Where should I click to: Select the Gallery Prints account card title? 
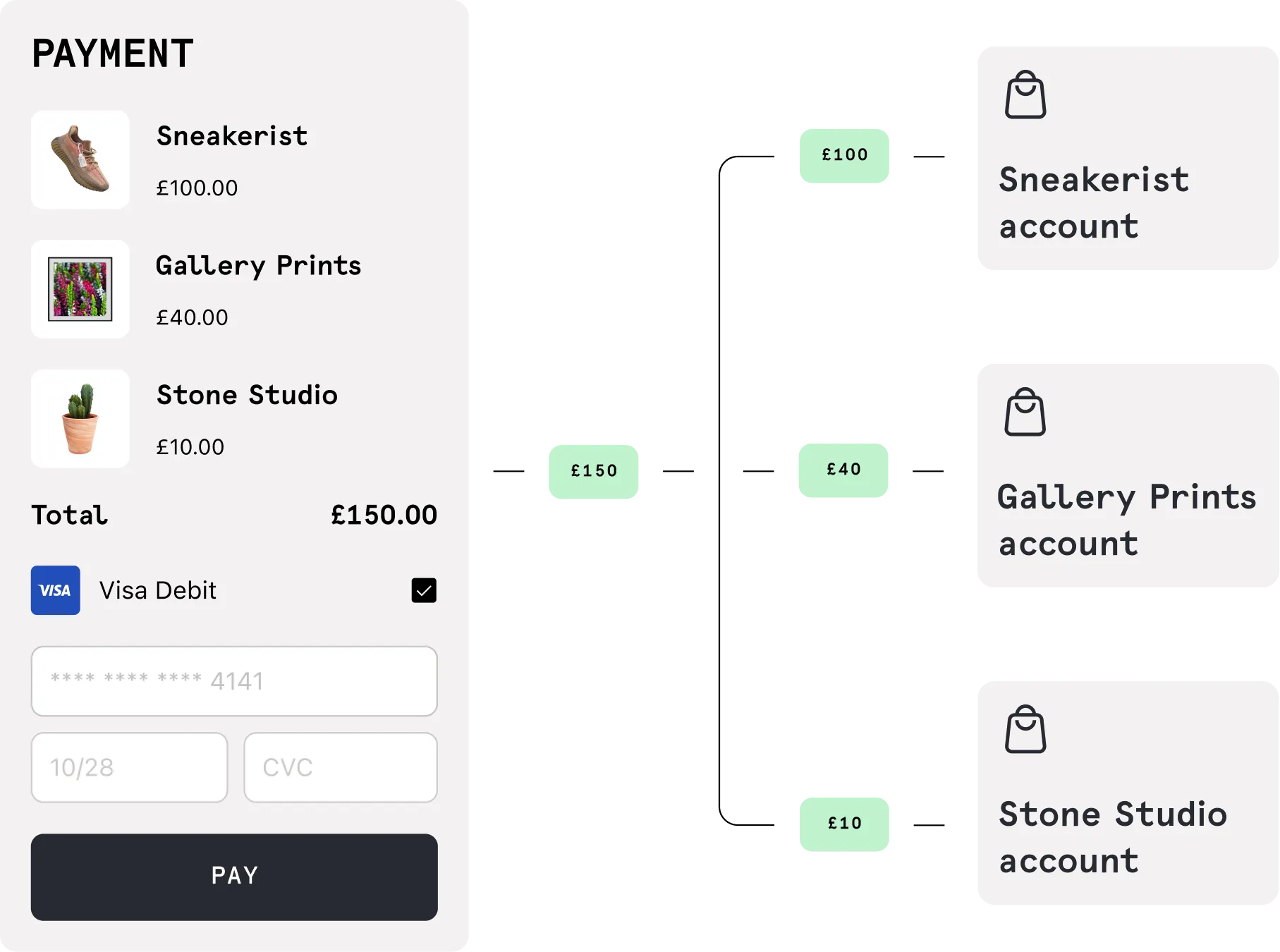point(1126,520)
